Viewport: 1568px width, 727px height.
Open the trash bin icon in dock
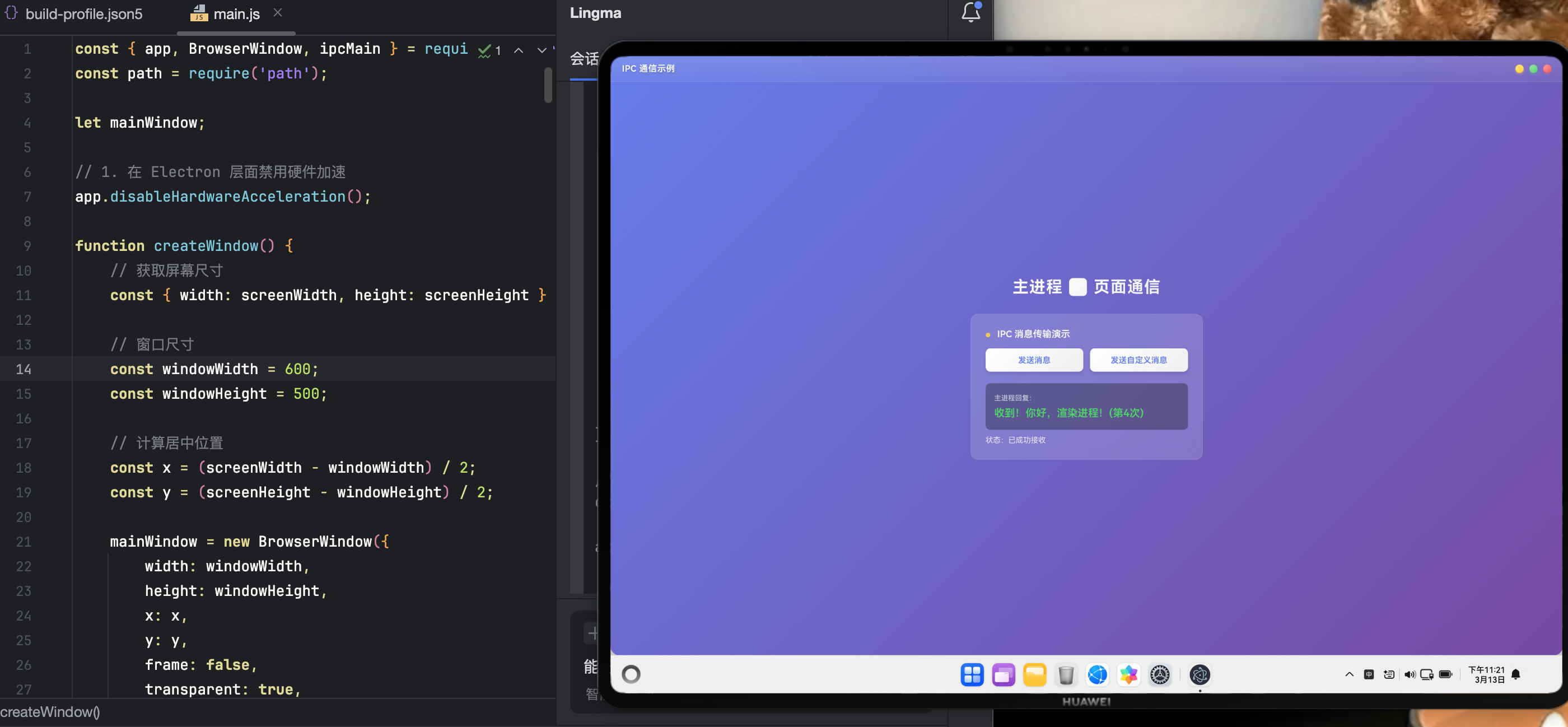tap(1066, 675)
